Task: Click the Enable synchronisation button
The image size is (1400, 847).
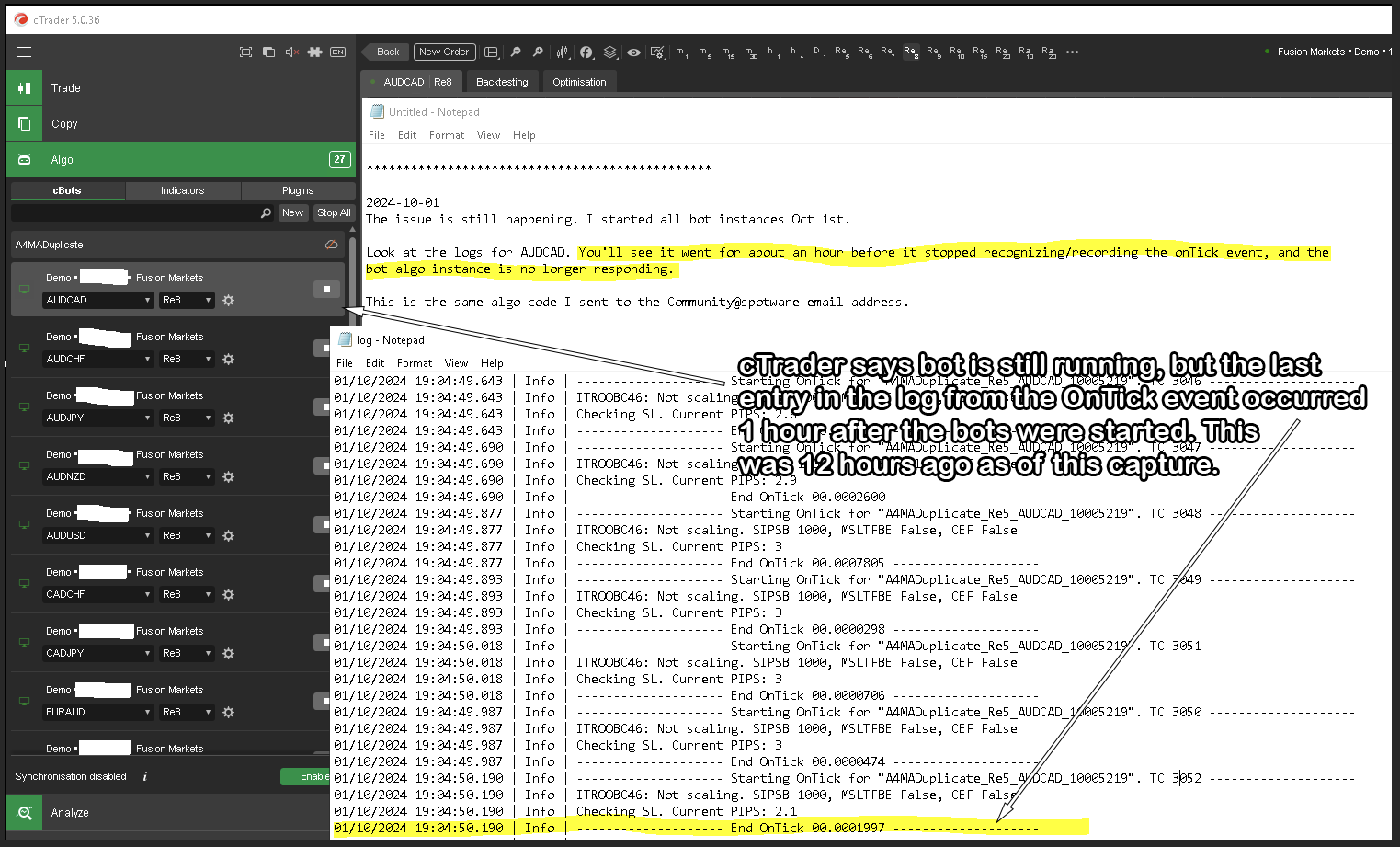Action: (306, 776)
